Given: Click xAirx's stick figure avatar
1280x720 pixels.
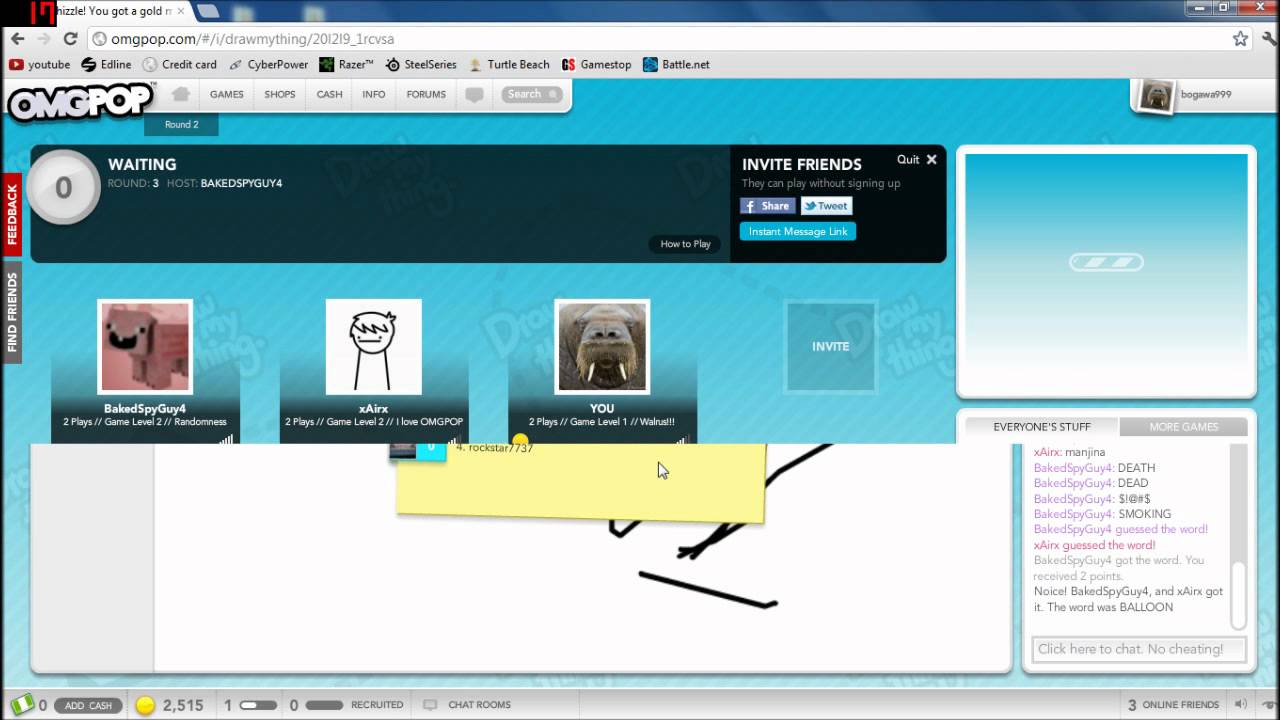Looking at the screenshot, I should tap(374, 347).
